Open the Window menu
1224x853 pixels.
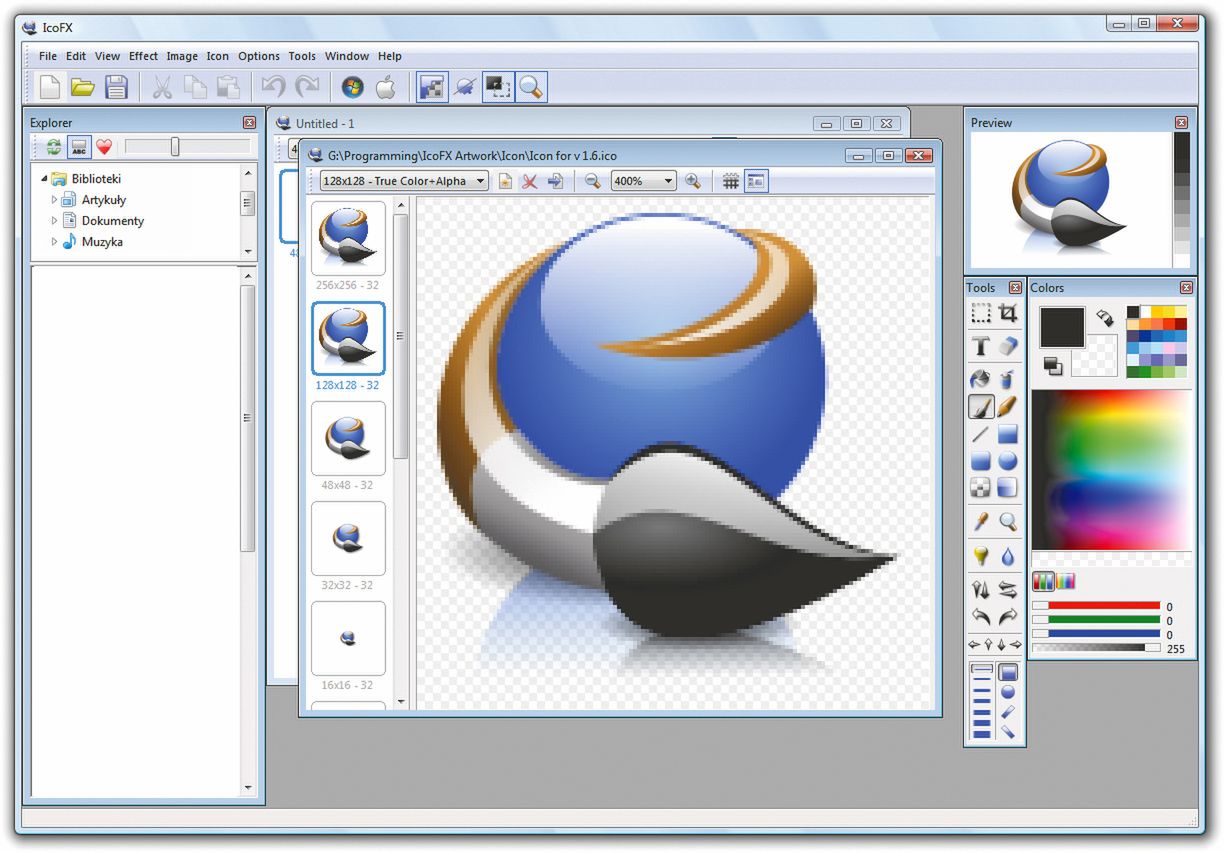[347, 56]
